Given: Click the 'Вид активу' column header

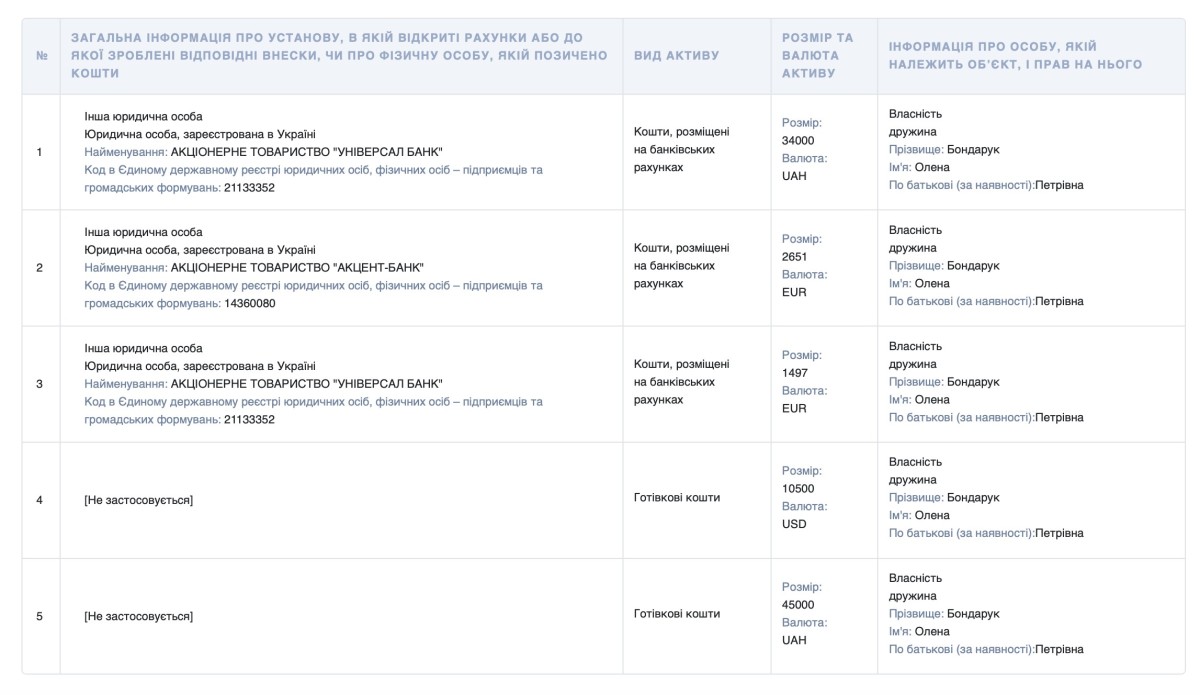Looking at the screenshot, I should pos(676,55).
